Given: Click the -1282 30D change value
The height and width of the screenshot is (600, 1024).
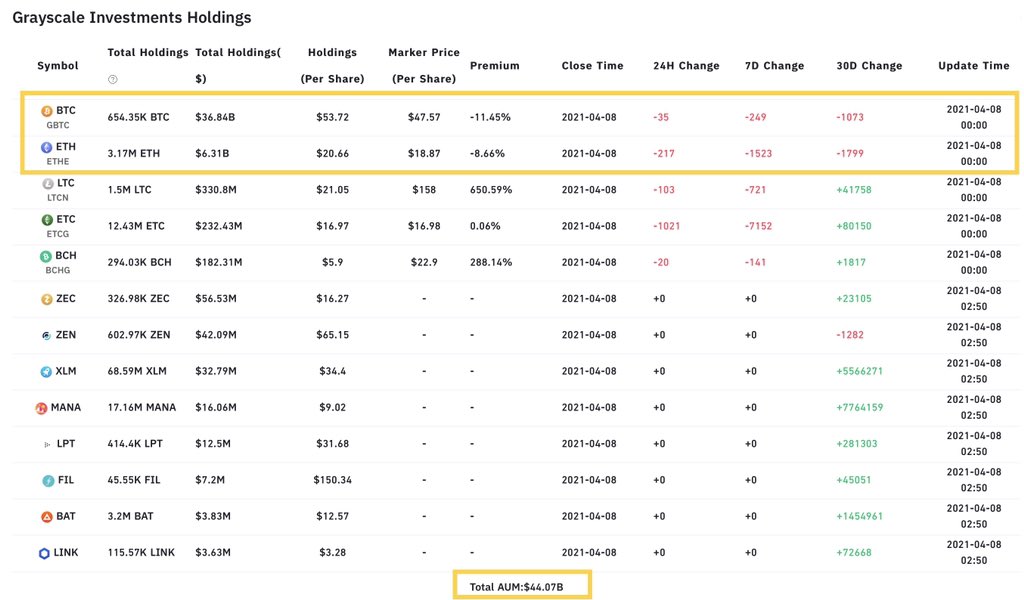Looking at the screenshot, I should pos(850,335).
